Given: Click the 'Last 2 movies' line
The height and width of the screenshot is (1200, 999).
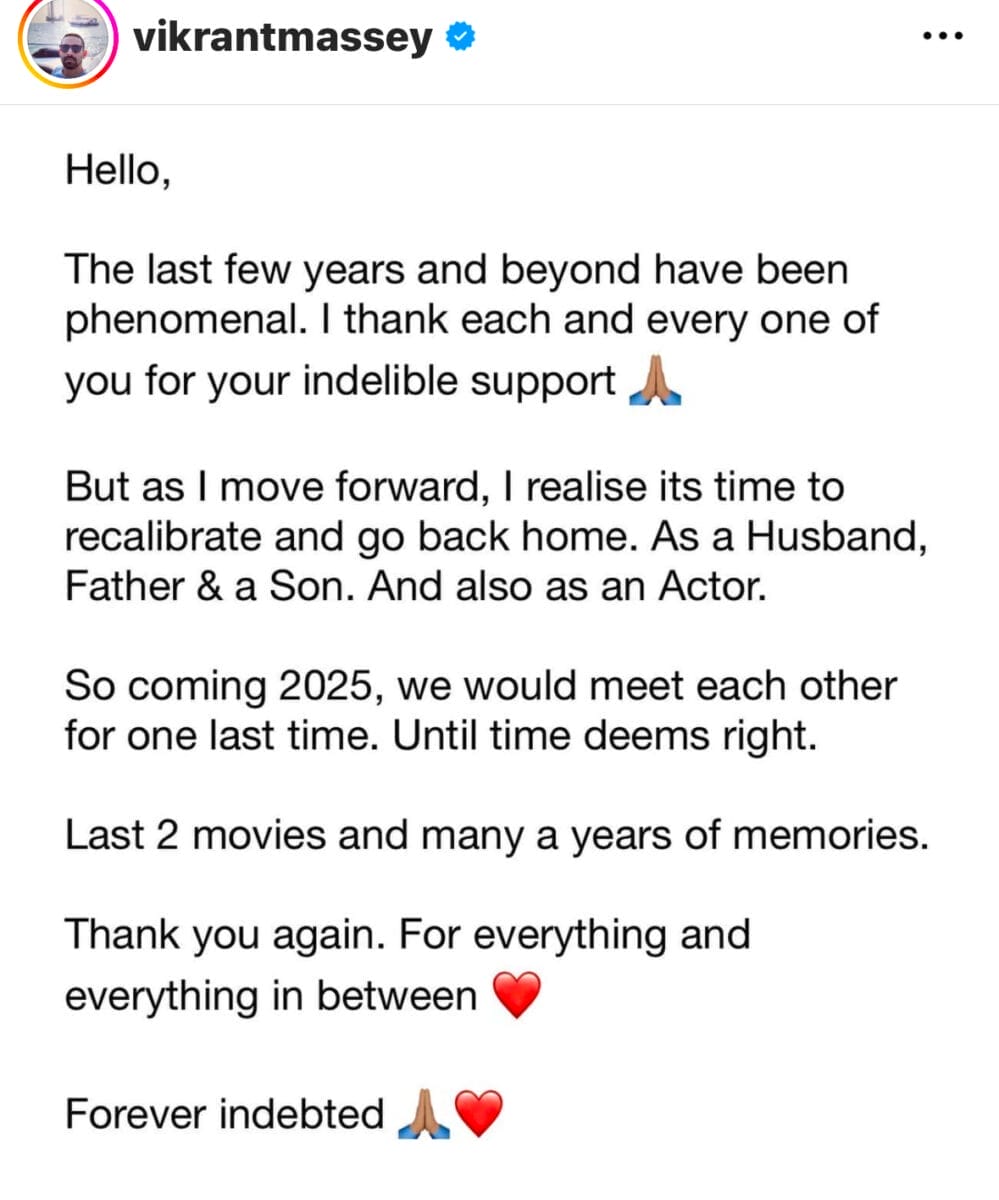Looking at the screenshot, I should 497,835.
